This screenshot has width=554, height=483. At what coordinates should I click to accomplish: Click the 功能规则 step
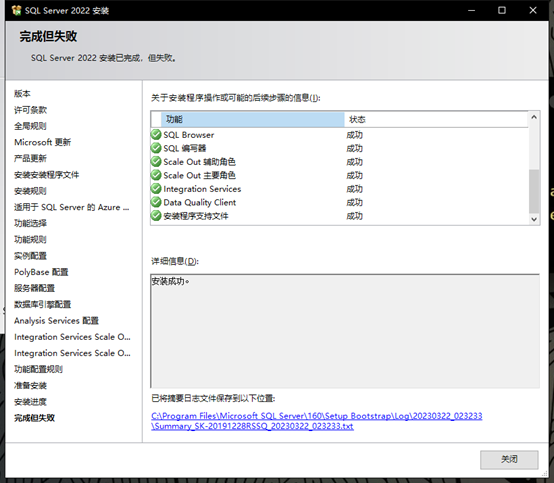click(30, 240)
